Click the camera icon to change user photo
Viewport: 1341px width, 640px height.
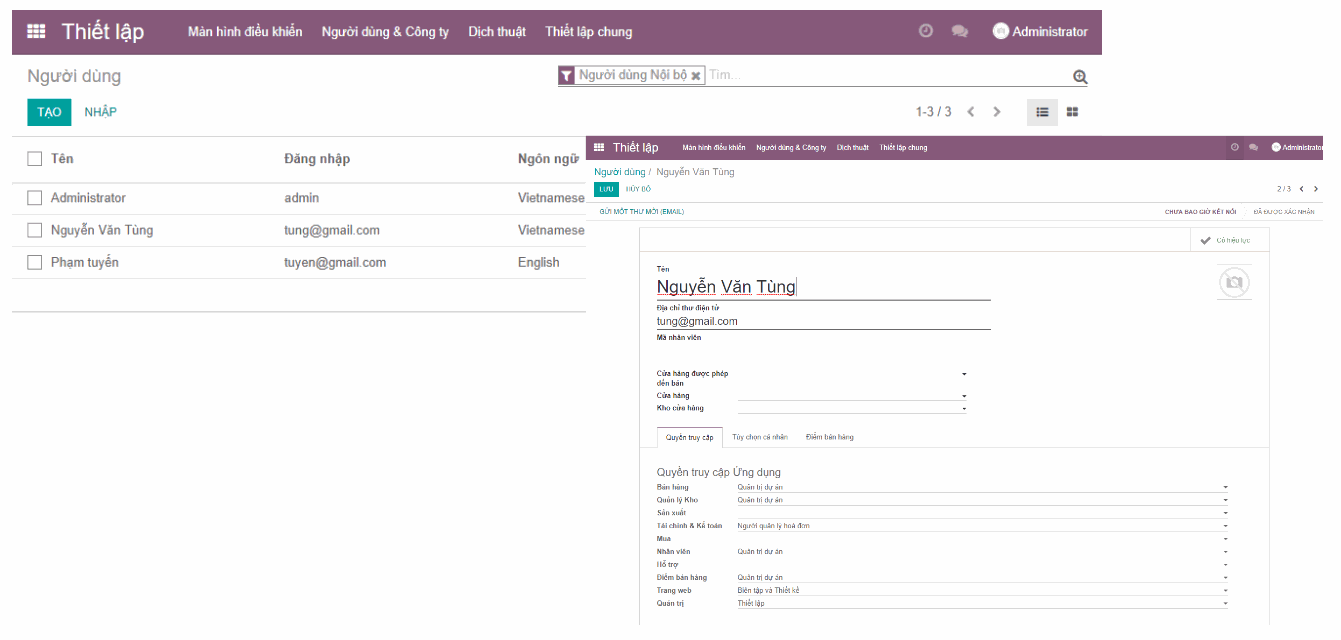pos(1234,282)
